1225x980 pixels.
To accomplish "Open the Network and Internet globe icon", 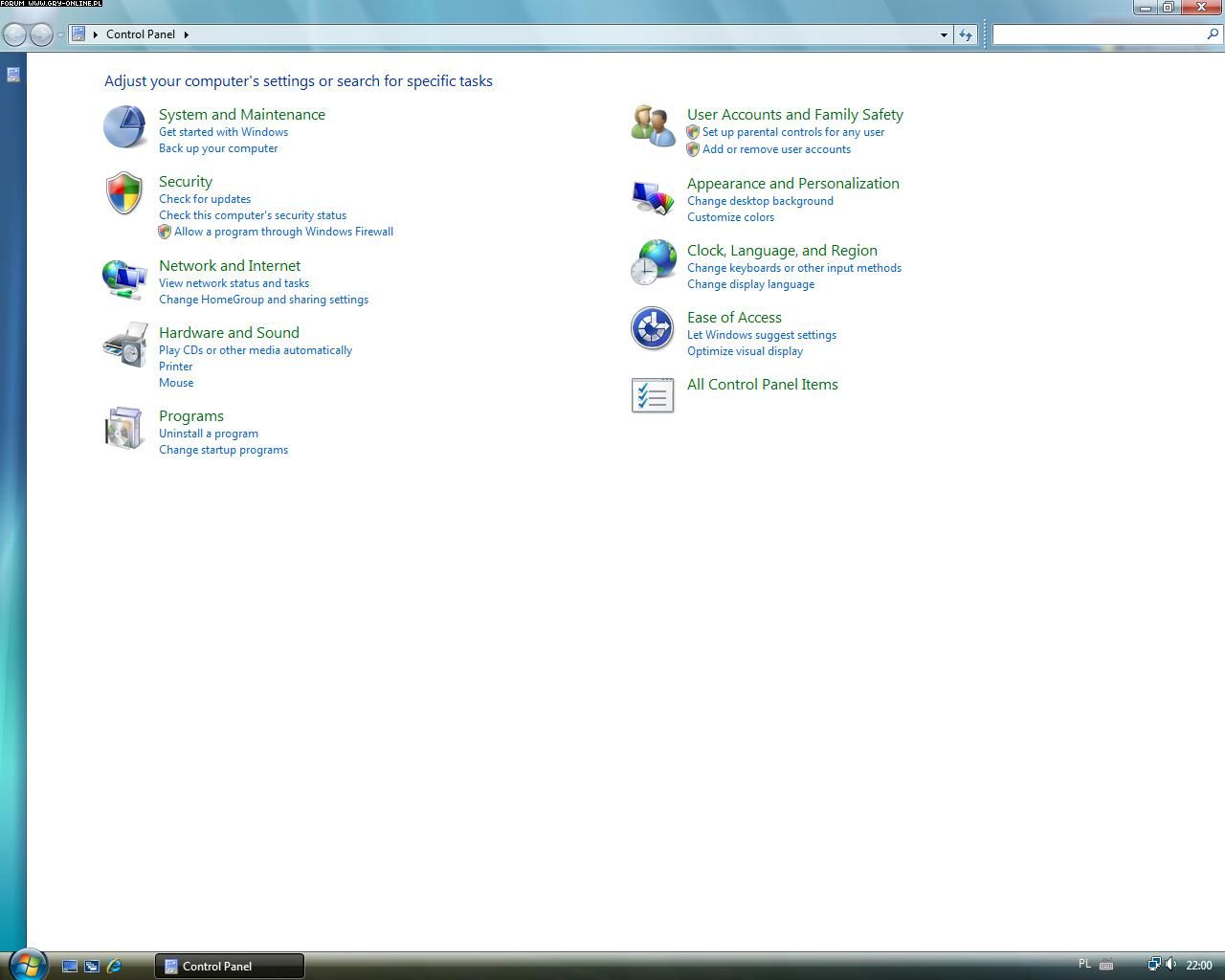I will click(x=124, y=278).
